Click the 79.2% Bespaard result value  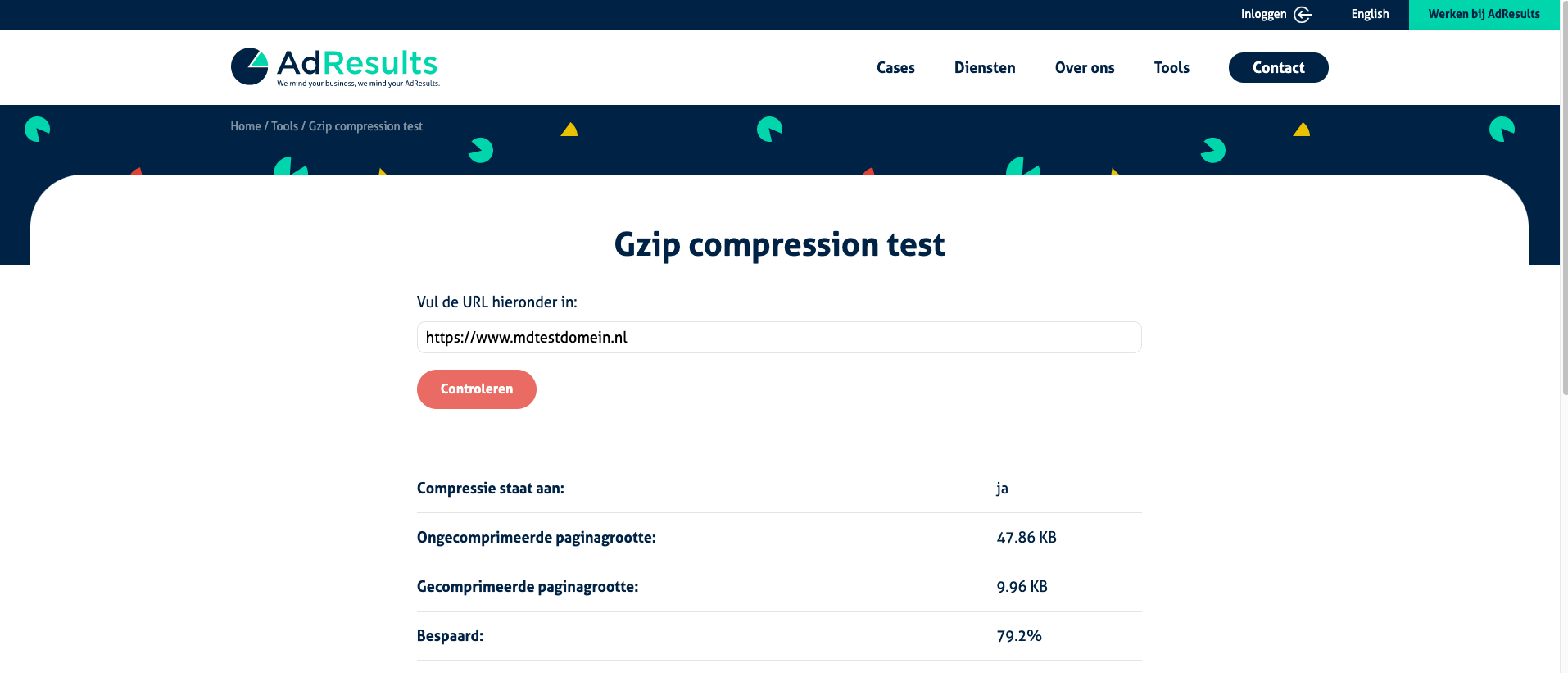point(1019,636)
